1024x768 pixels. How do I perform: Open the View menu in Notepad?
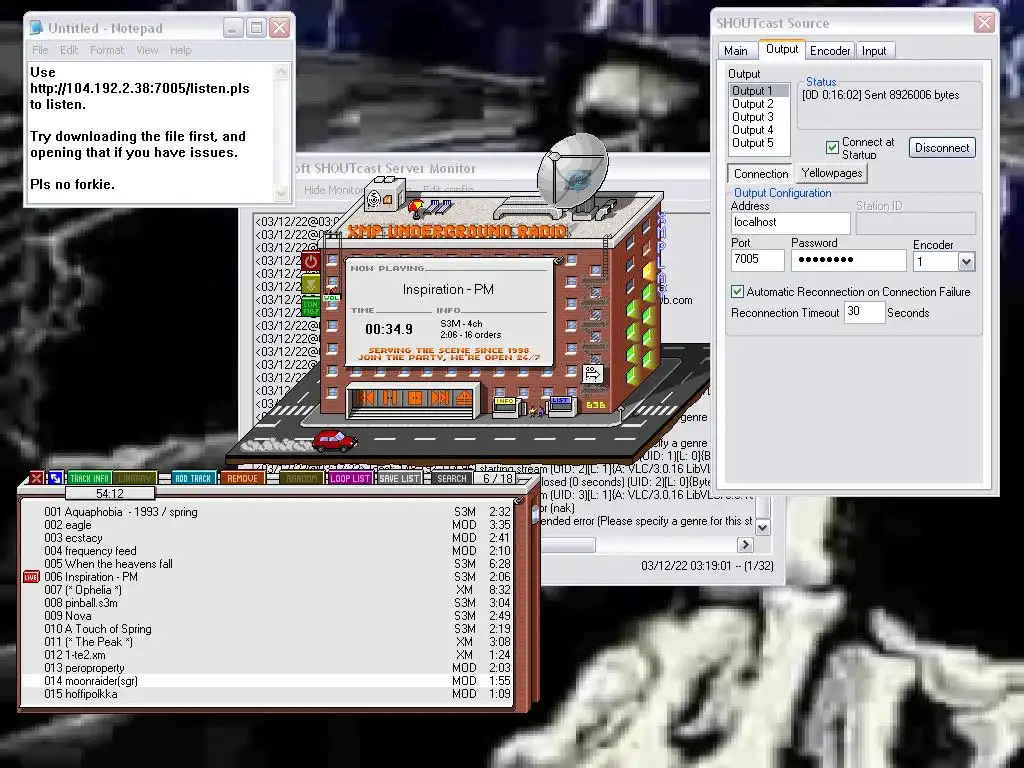[147, 50]
